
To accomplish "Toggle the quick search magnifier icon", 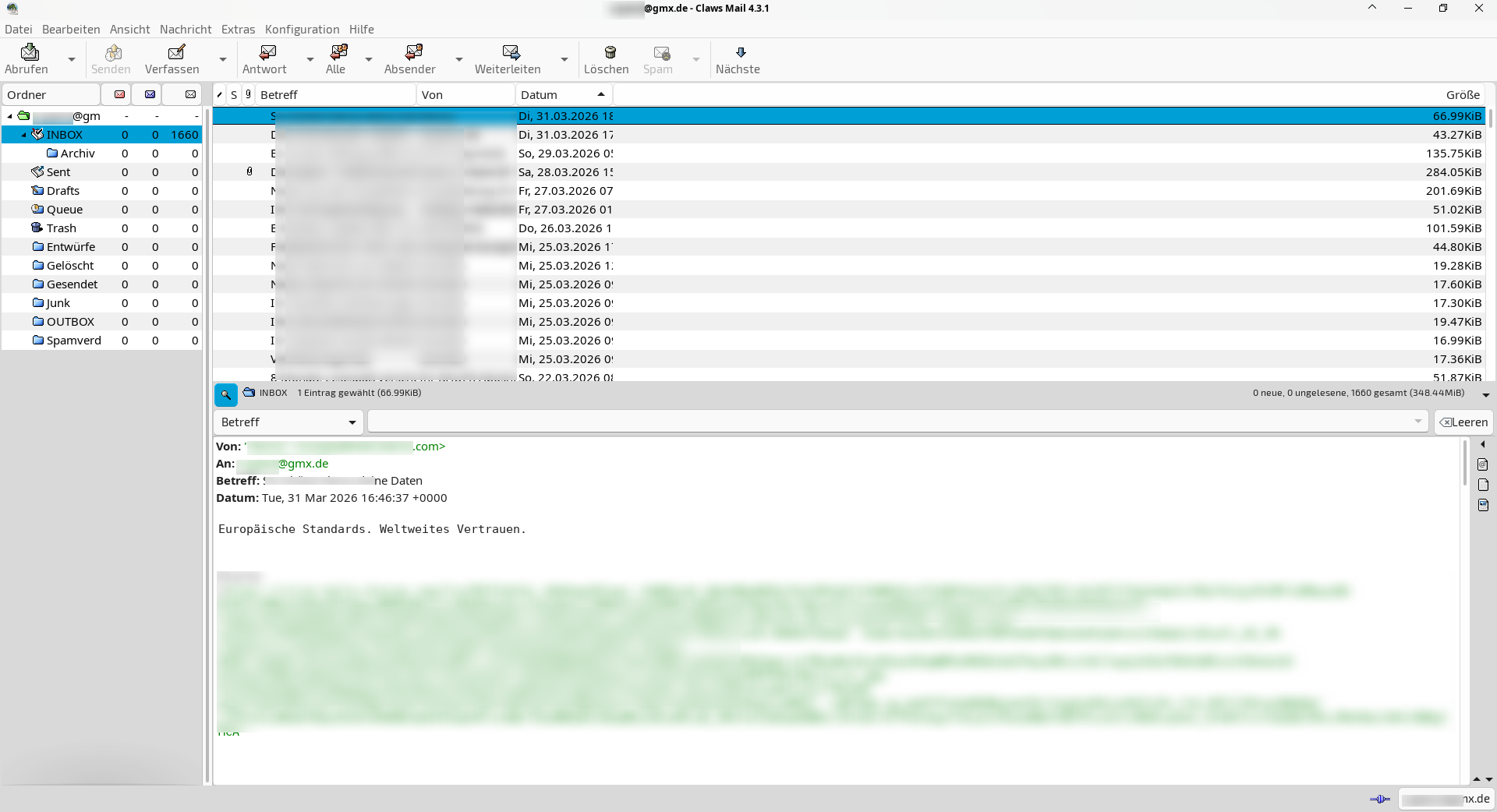I will coord(225,395).
